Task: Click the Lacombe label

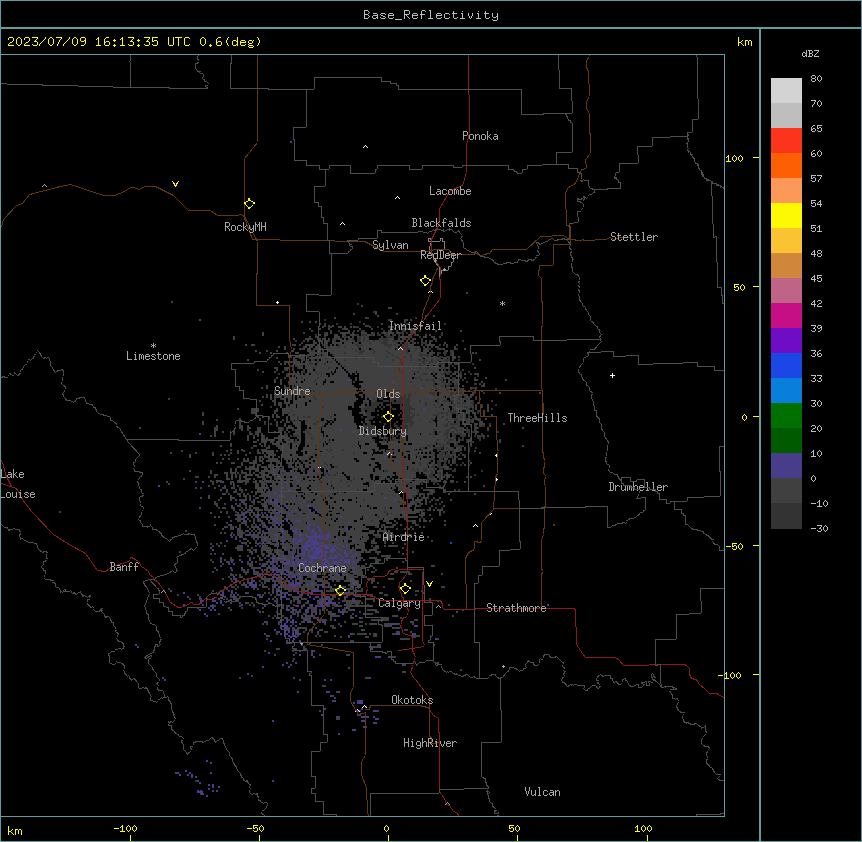Action: pyautogui.click(x=450, y=191)
